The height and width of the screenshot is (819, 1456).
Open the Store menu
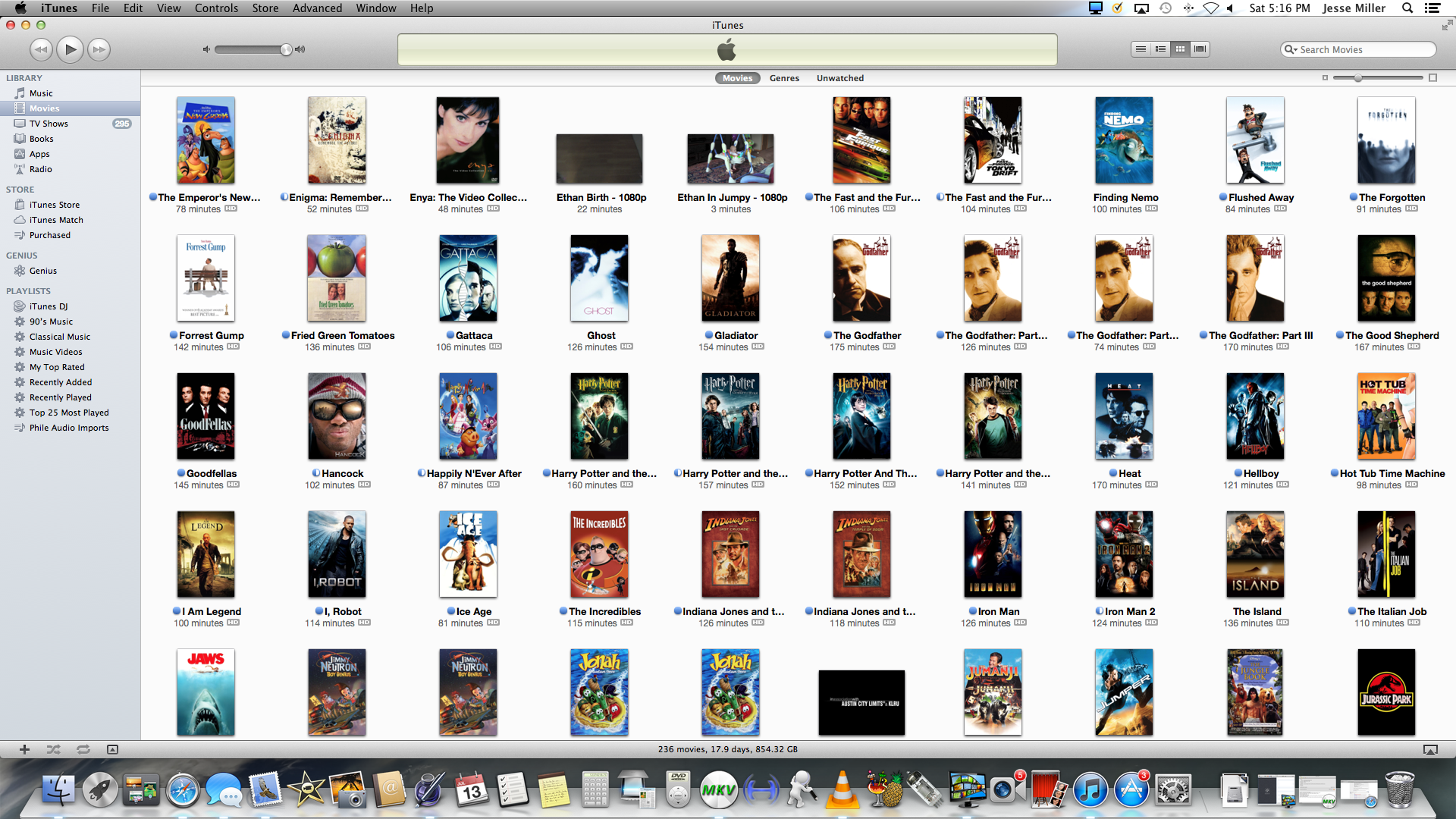pos(265,8)
